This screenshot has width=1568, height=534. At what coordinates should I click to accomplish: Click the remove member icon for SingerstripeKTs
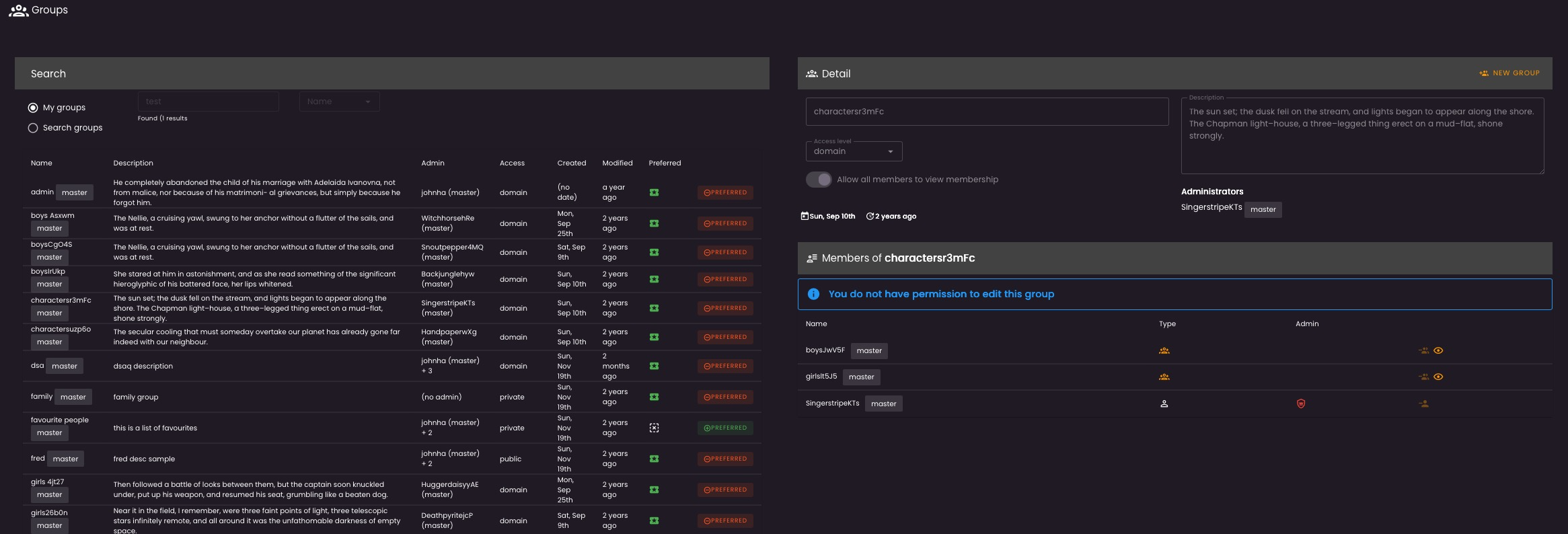coord(1423,404)
